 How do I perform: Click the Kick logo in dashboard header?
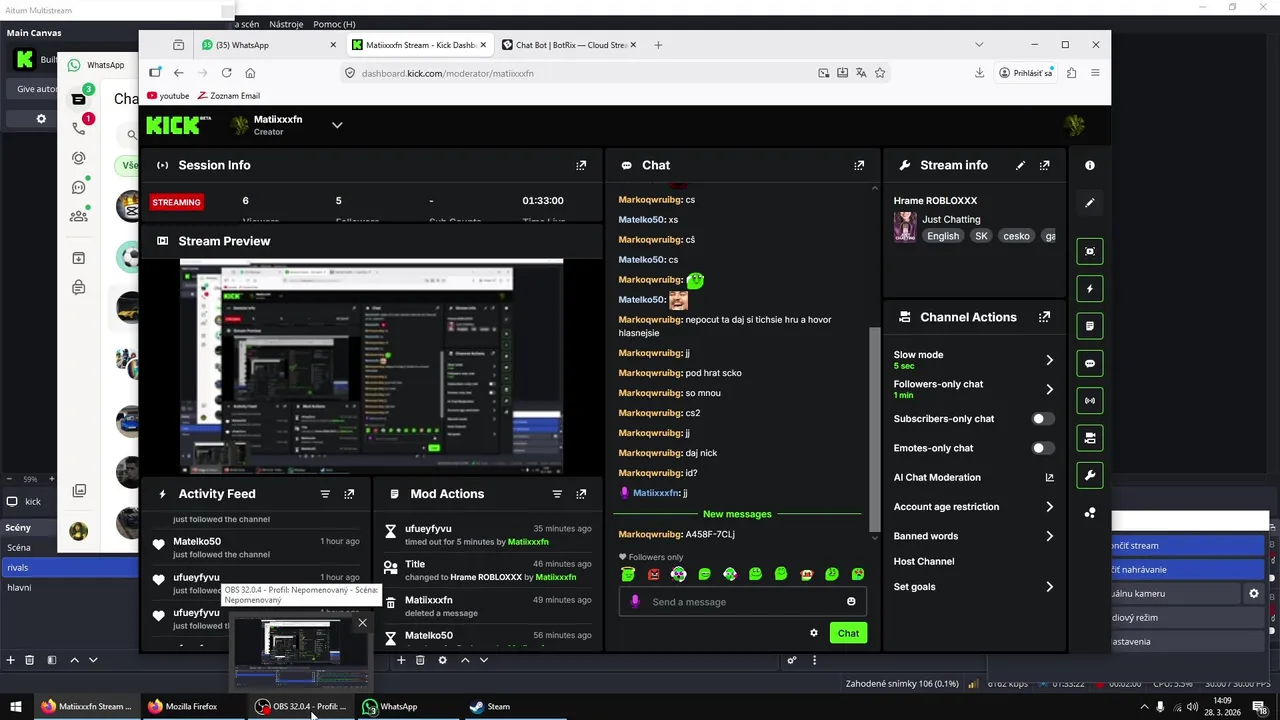(178, 125)
